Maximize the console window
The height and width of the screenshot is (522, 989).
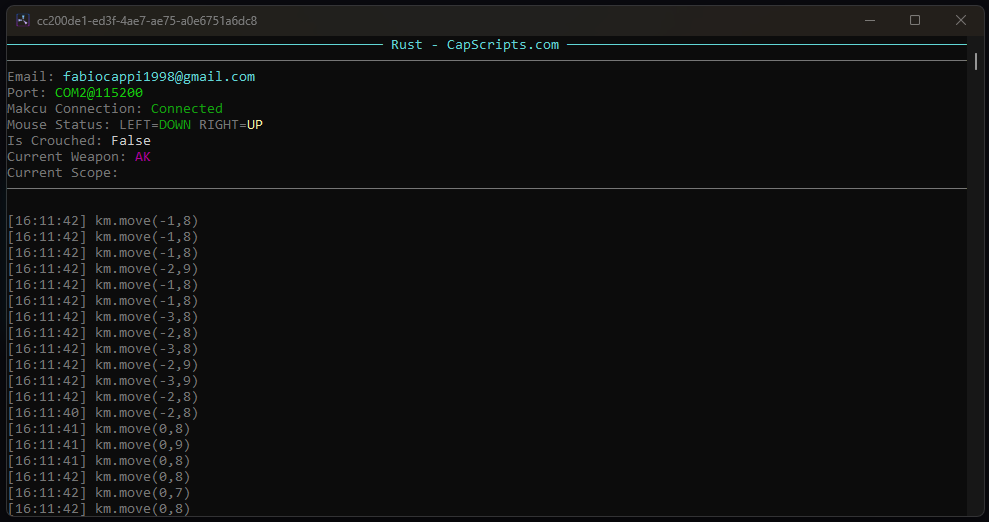[x=914, y=20]
